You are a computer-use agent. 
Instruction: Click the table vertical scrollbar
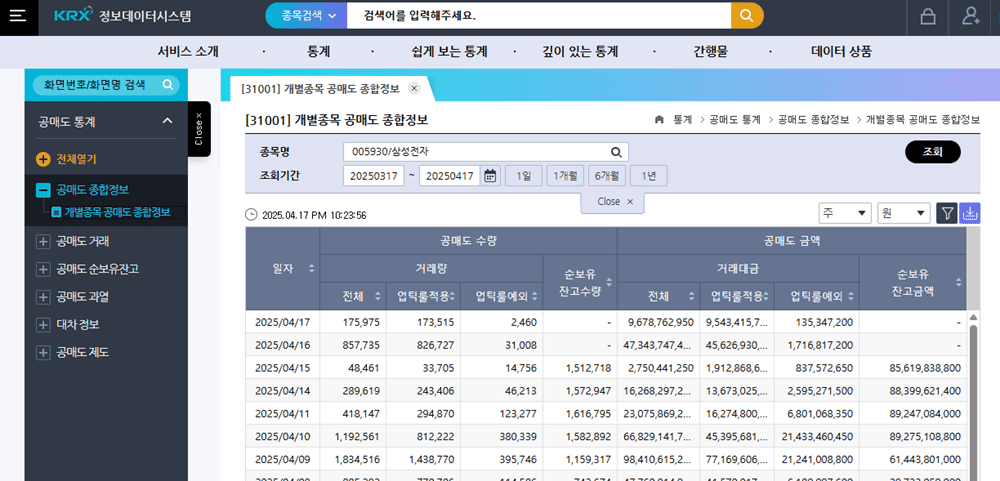(x=973, y=402)
